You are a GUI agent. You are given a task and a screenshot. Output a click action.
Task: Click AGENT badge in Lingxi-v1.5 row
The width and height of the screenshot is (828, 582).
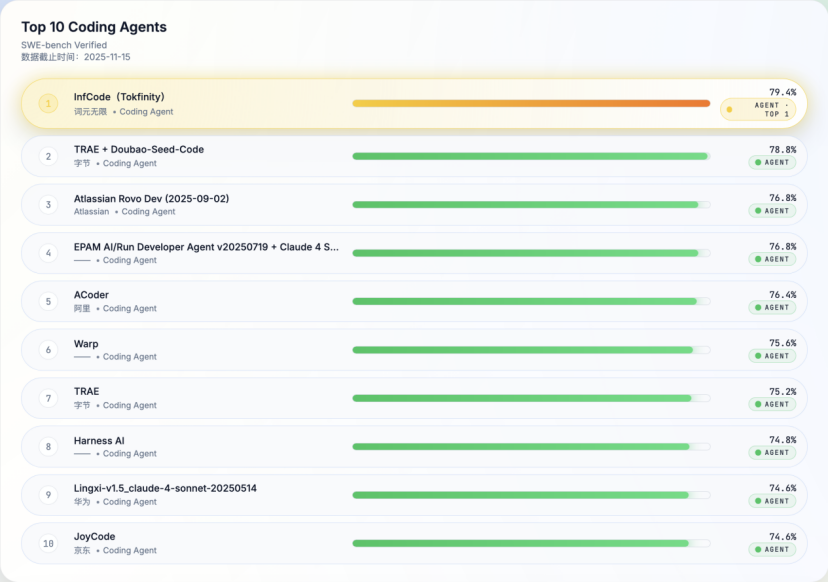(x=772, y=501)
